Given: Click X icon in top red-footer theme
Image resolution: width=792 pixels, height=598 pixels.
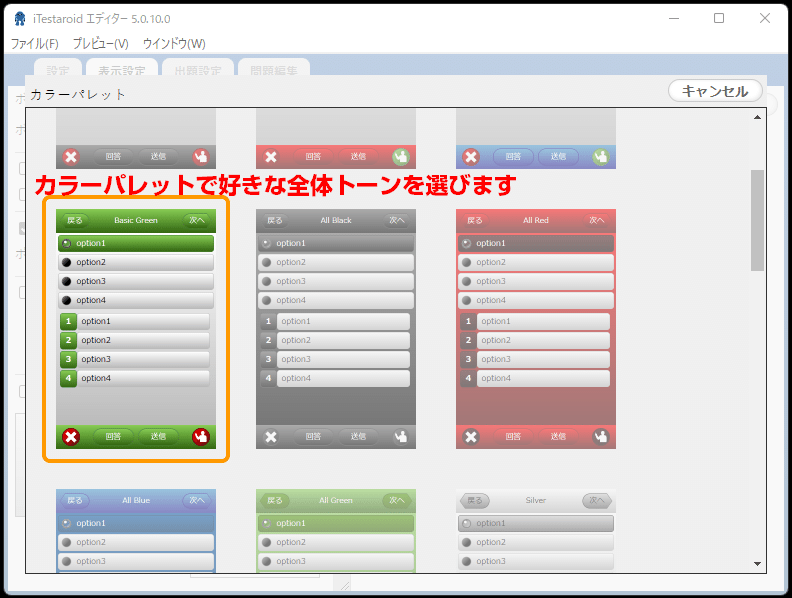Looking at the screenshot, I should (271, 157).
